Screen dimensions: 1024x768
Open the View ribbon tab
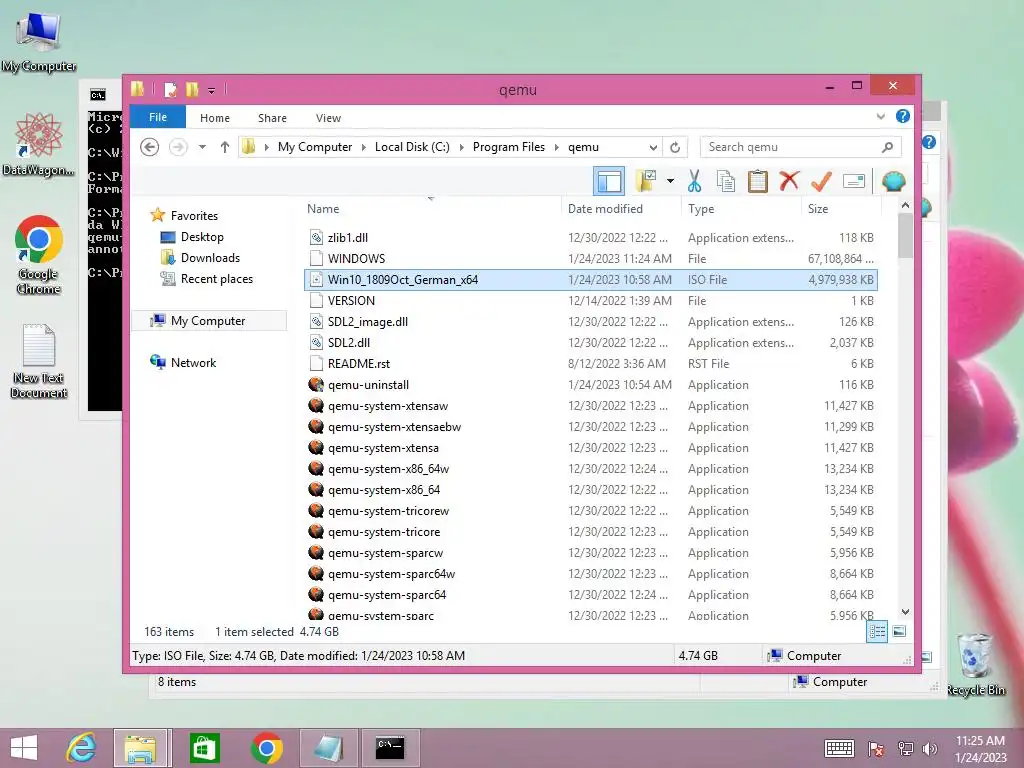coord(328,118)
